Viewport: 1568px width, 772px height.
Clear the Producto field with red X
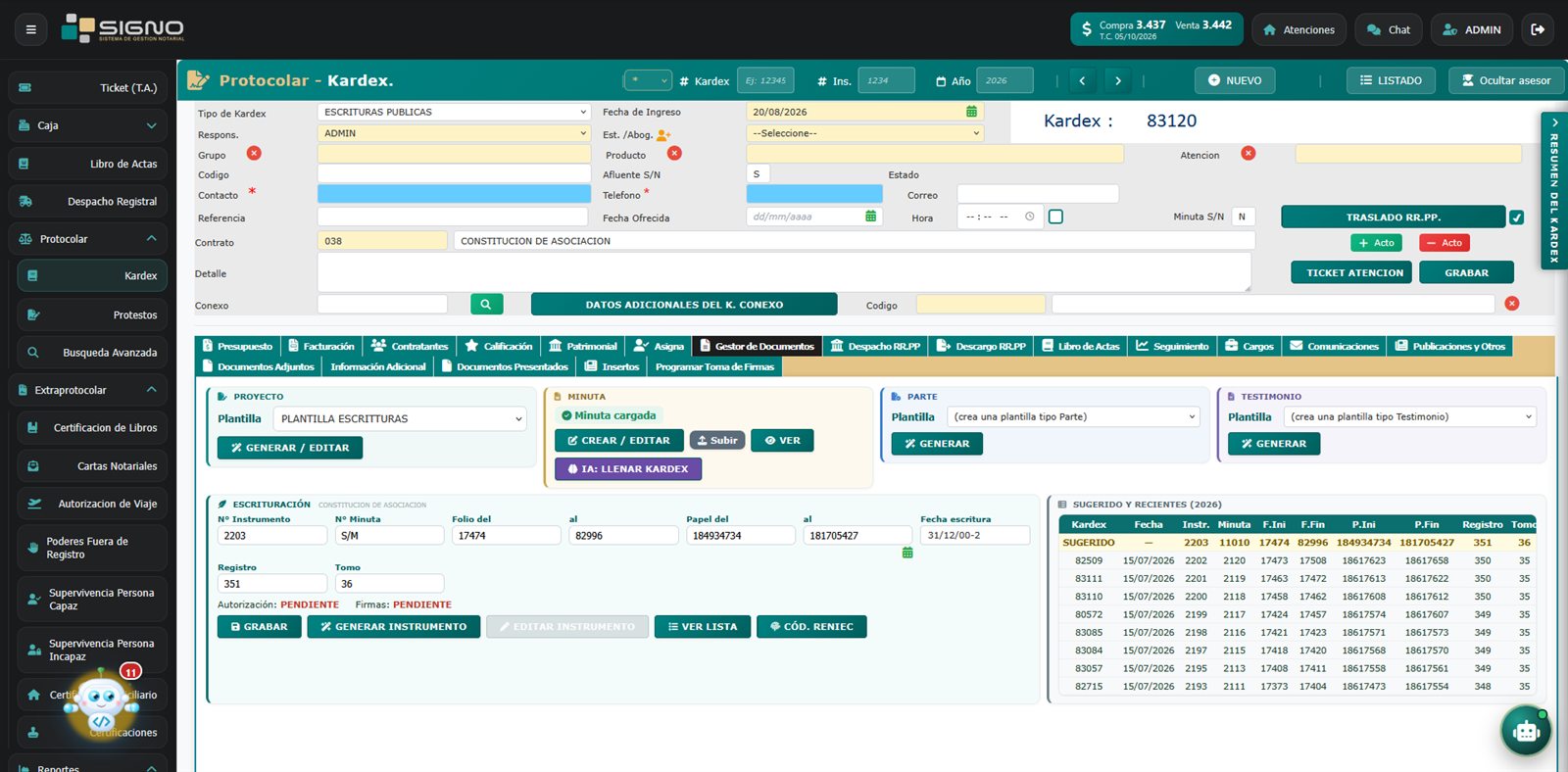pos(674,153)
